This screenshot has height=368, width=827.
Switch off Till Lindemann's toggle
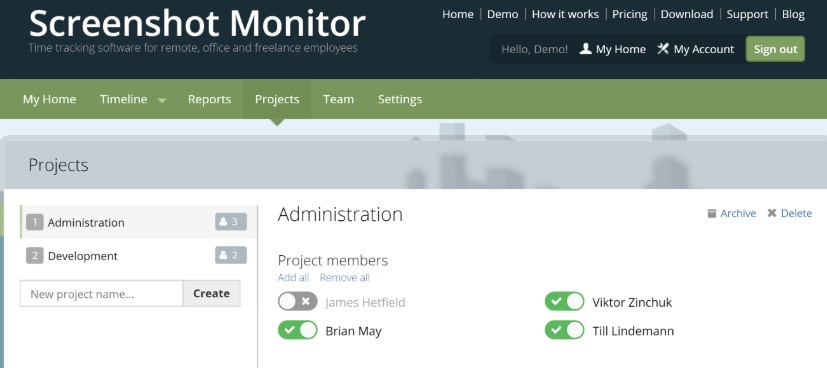click(x=564, y=330)
